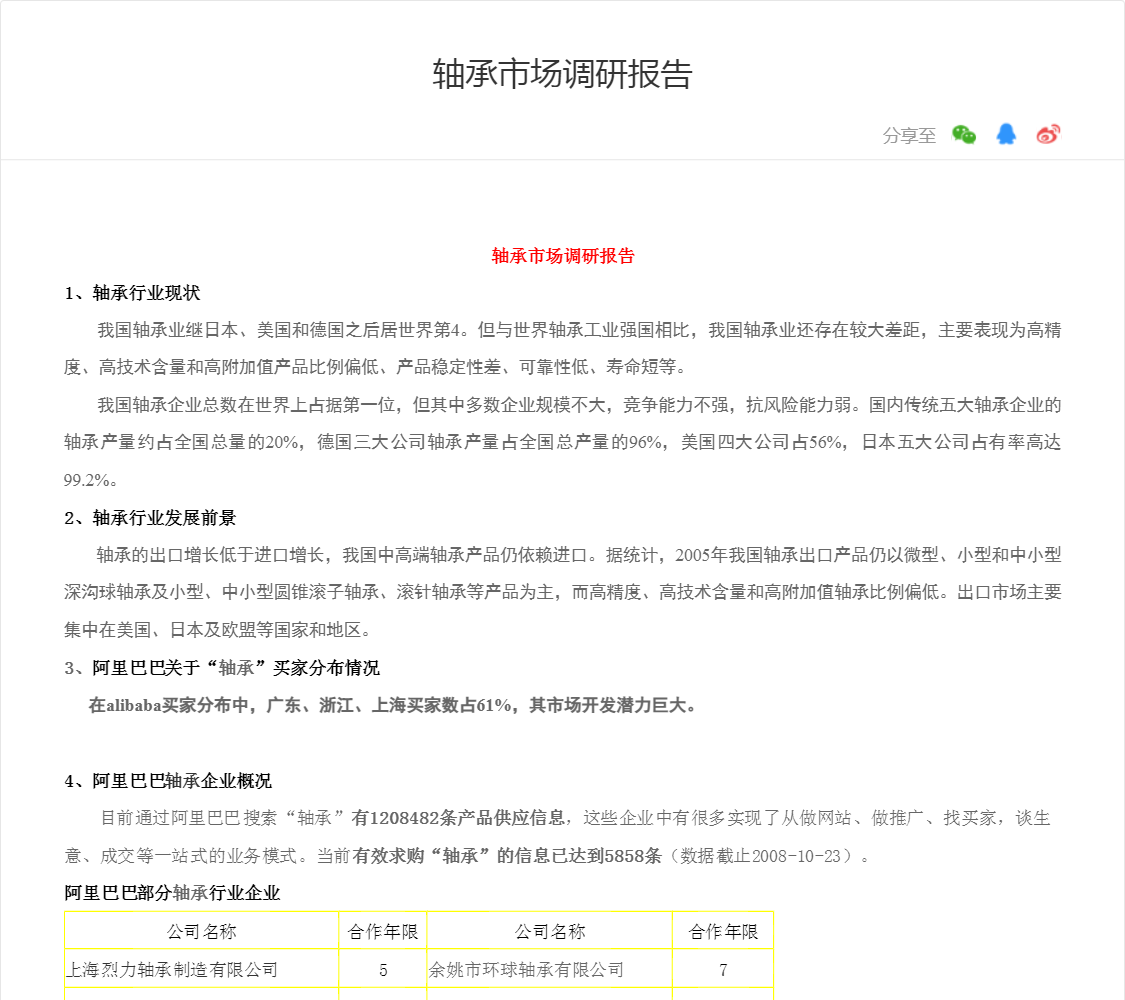Click the paragraph beginning '我国轴承企业总数'

coord(562,442)
